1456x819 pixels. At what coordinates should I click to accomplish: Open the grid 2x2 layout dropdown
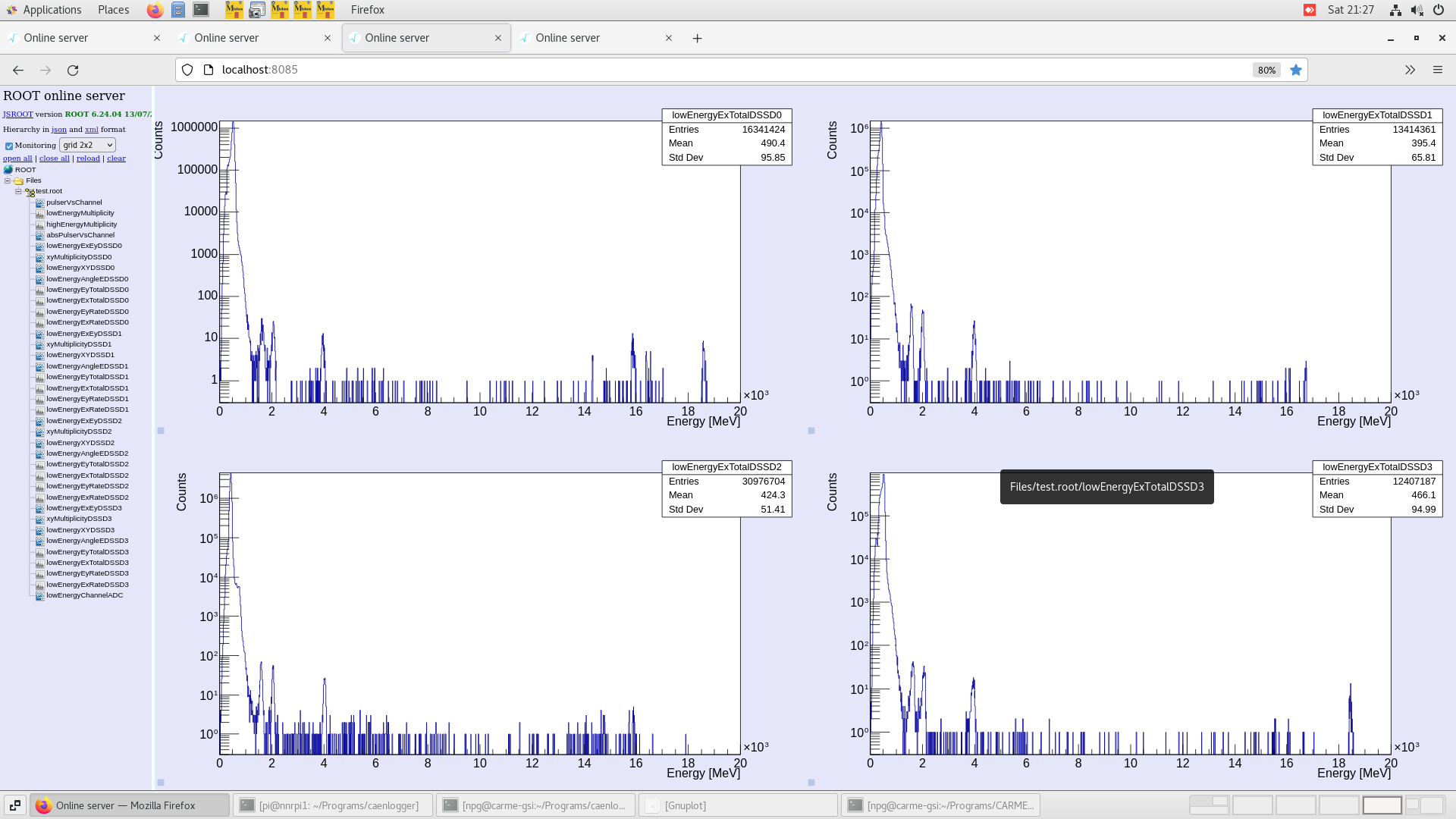(87, 145)
